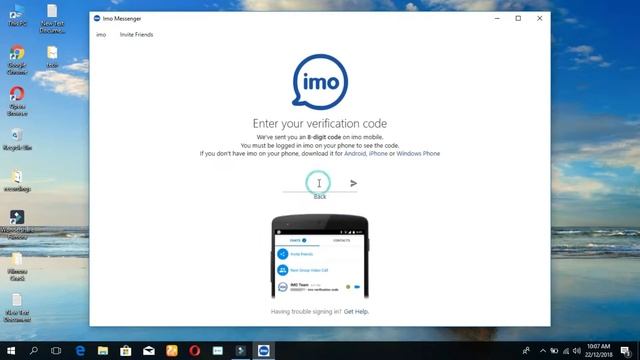This screenshot has width=640, height=360.
Task: Click Imo Messenger title bar app icon
Action: 97,18
